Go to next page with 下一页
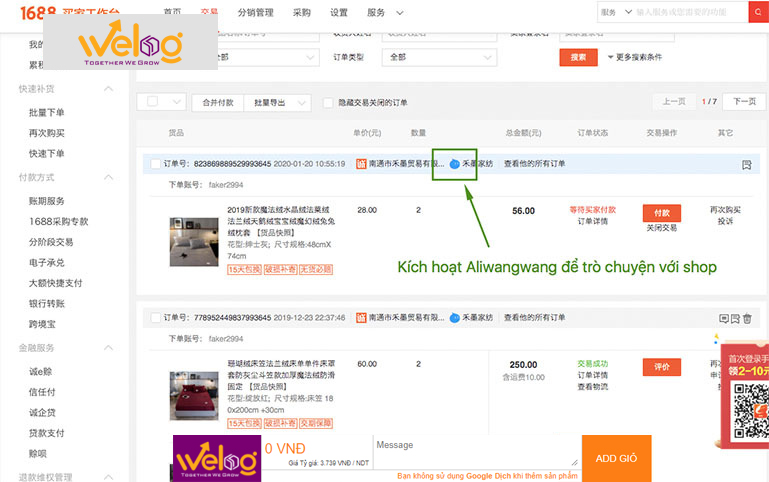This screenshot has width=769, height=482. 744,101
